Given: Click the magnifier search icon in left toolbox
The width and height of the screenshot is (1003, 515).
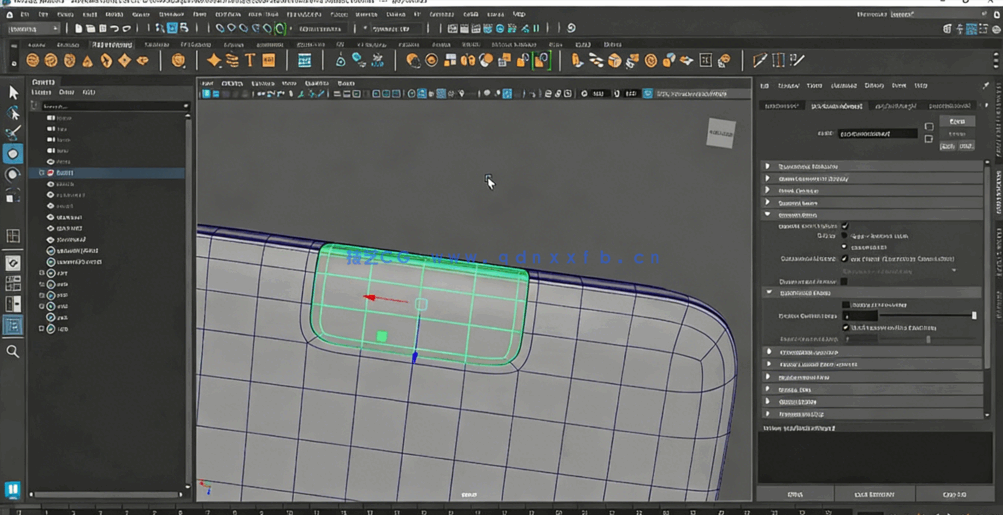Looking at the screenshot, I should pos(13,351).
